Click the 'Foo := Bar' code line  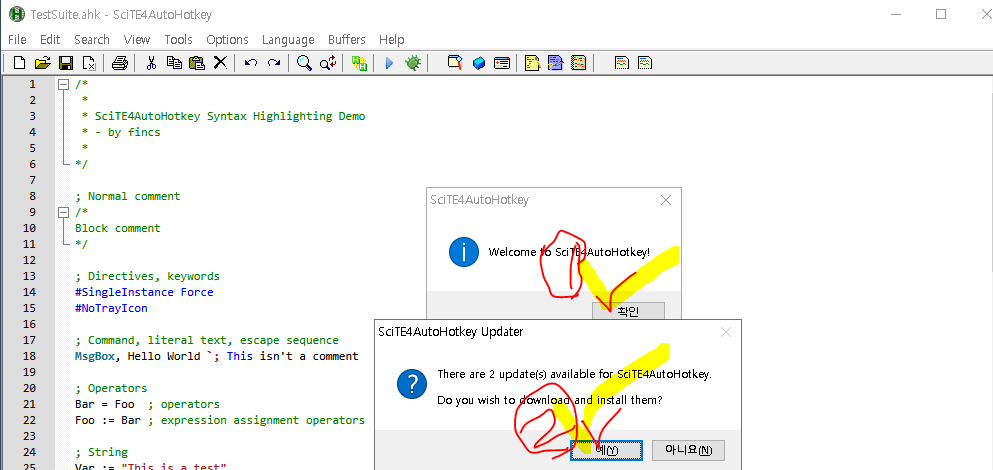point(220,420)
